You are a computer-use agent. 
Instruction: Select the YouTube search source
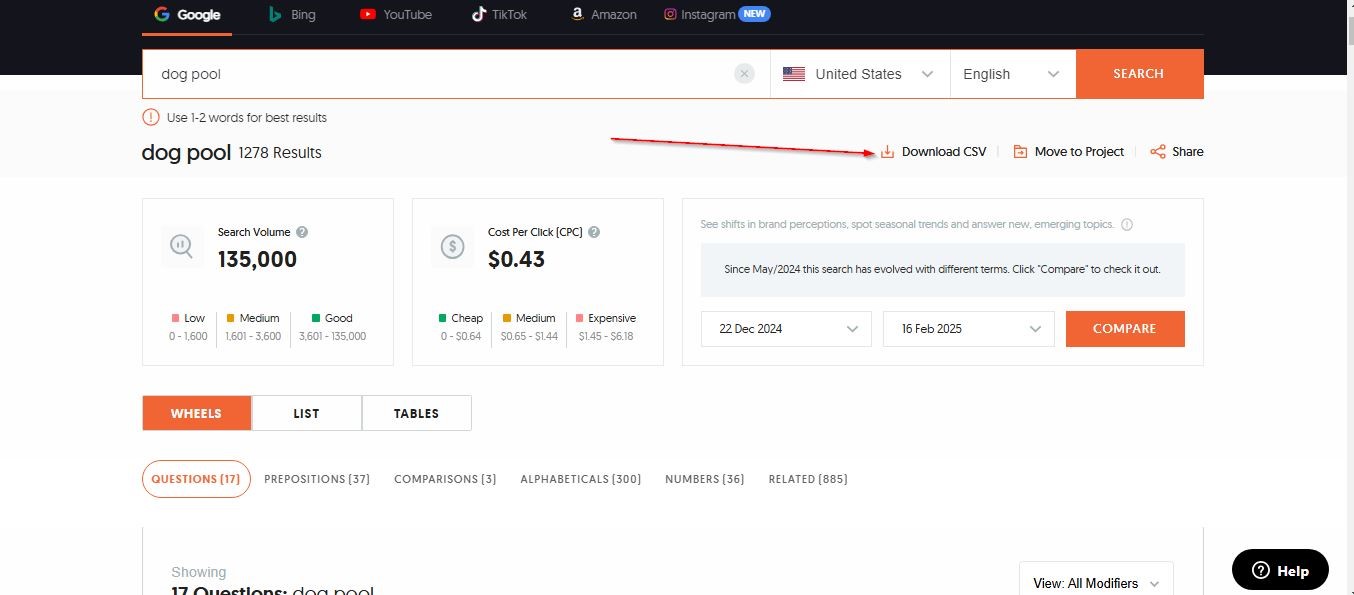pos(395,15)
